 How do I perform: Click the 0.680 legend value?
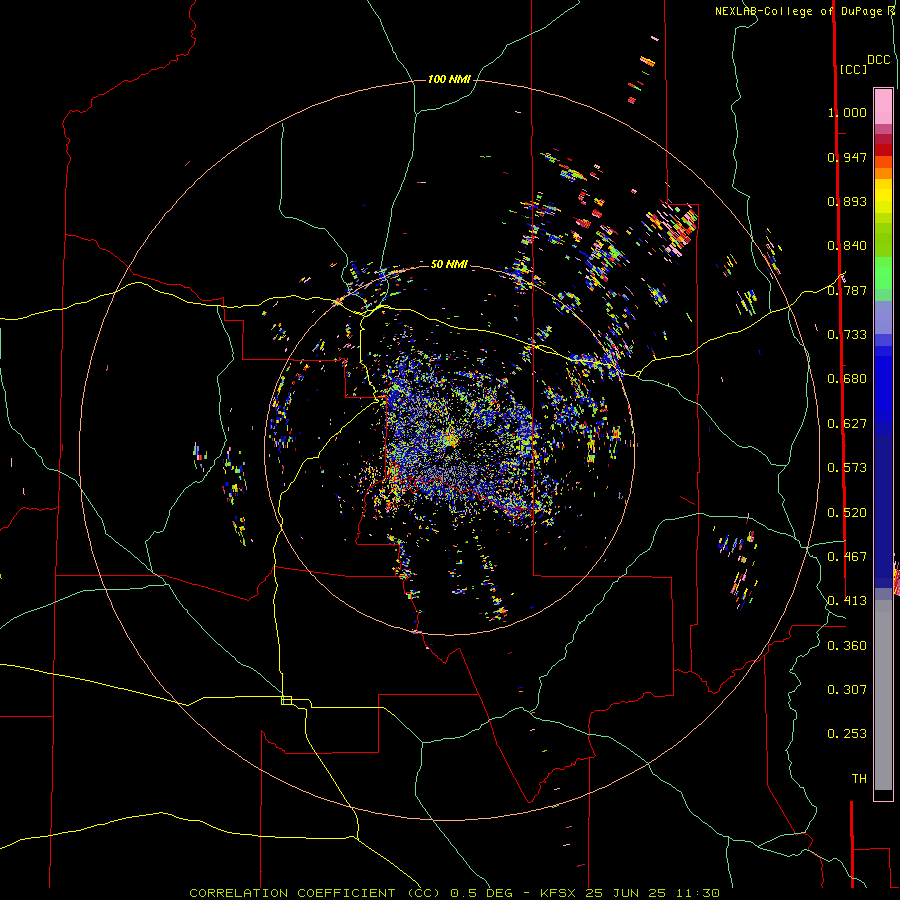847,379
